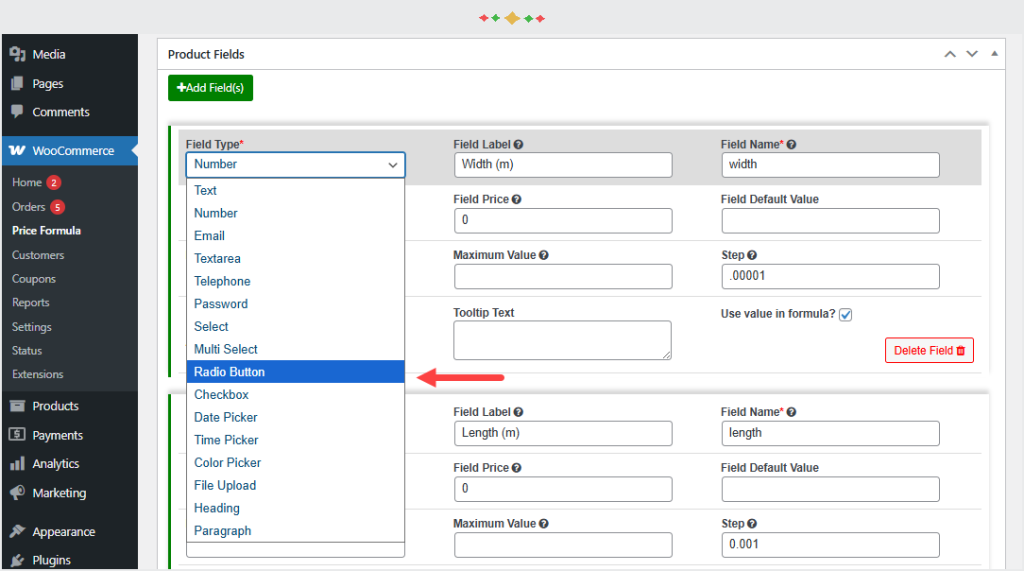Click the Marketing megaphone icon
The width and height of the screenshot is (1024, 571).
(18, 493)
